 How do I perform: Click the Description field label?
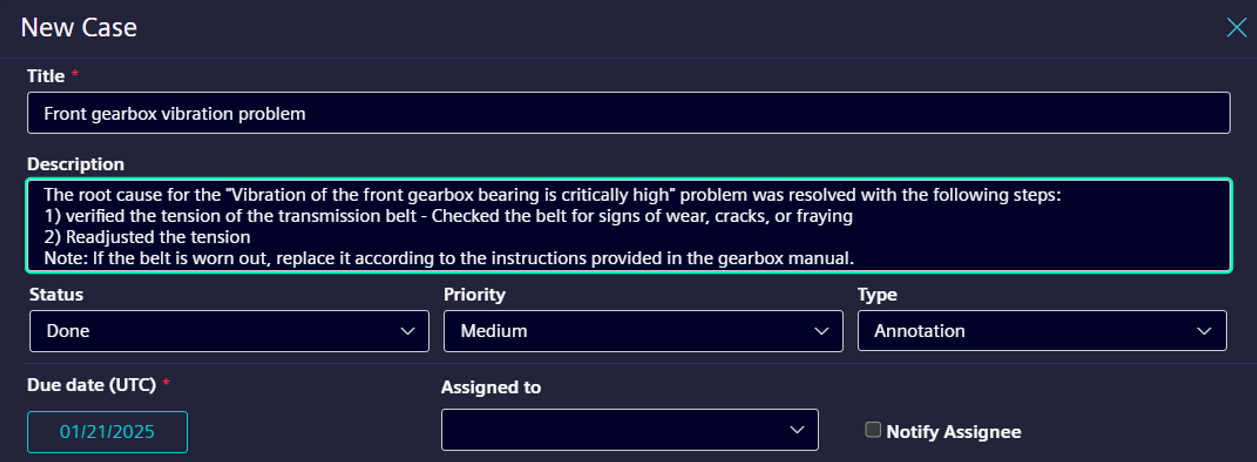tap(76, 164)
